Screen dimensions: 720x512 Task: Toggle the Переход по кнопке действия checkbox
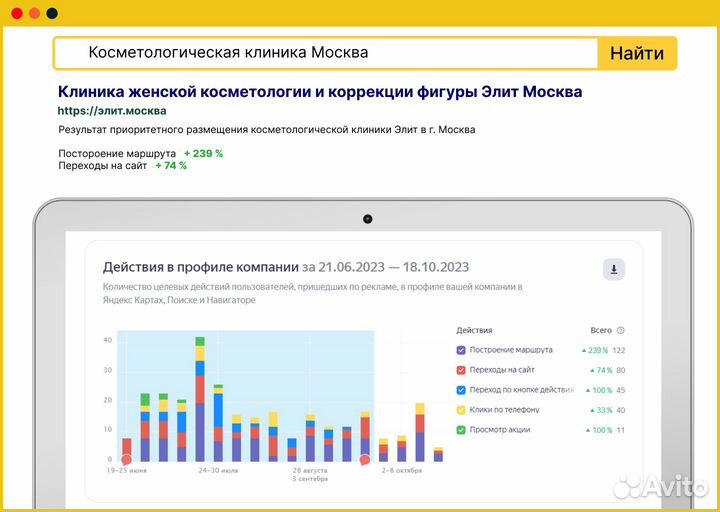(x=461, y=390)
